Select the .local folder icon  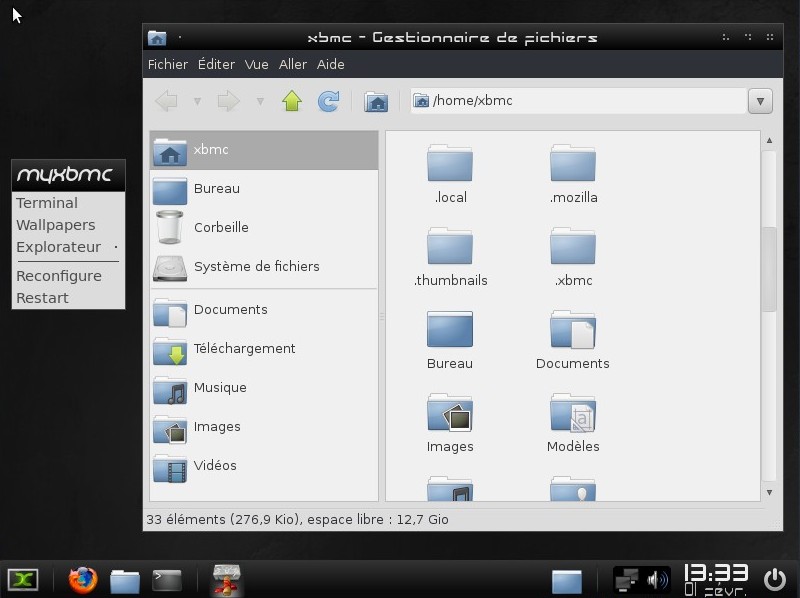tap(449, 164)
